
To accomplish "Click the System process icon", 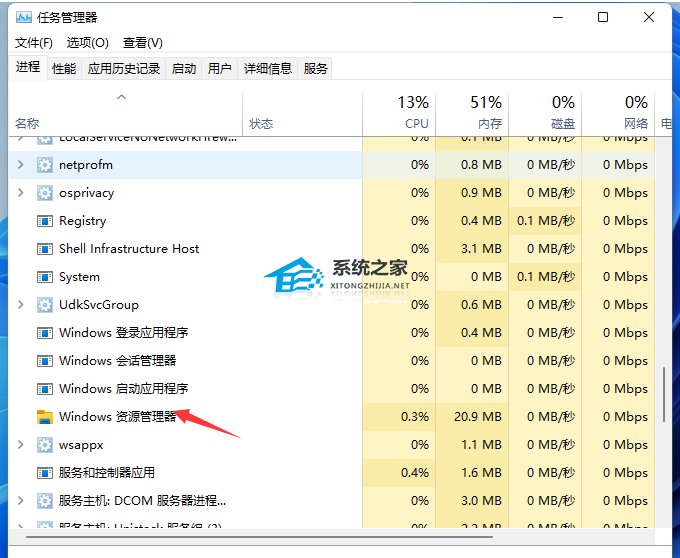I will (x=44, y=277).
